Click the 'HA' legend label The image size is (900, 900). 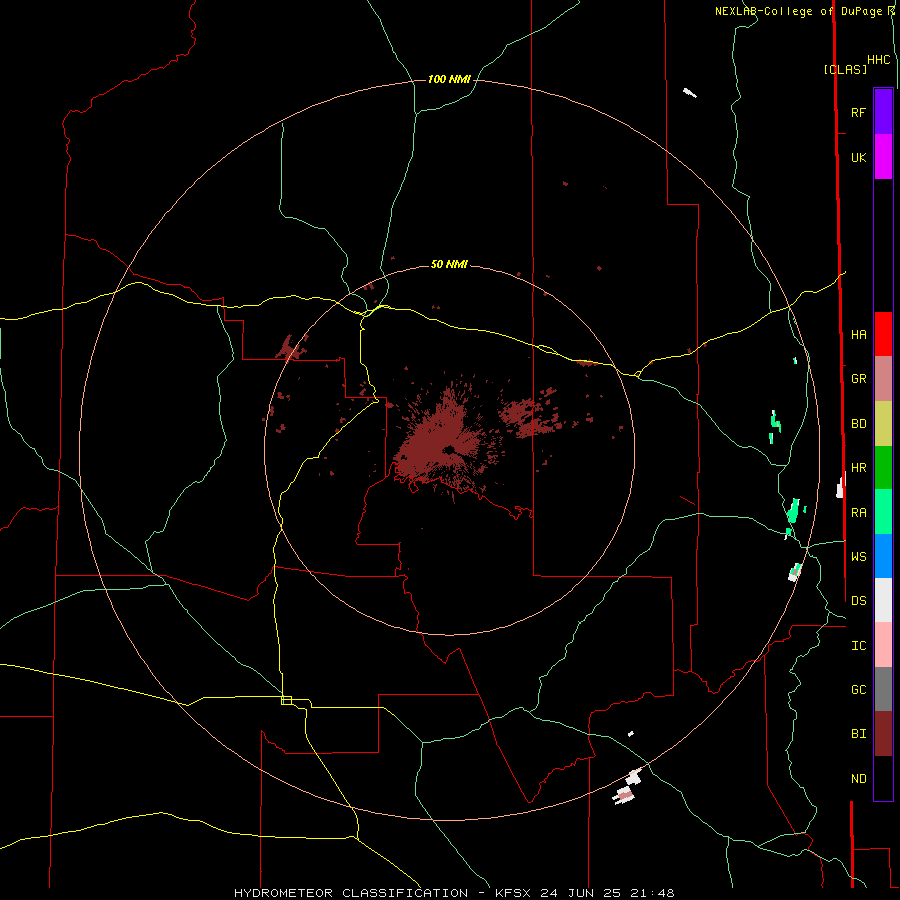[859, 335]
